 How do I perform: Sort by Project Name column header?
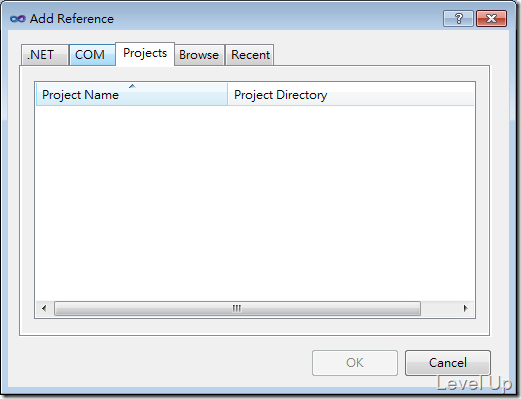point(132,95)
